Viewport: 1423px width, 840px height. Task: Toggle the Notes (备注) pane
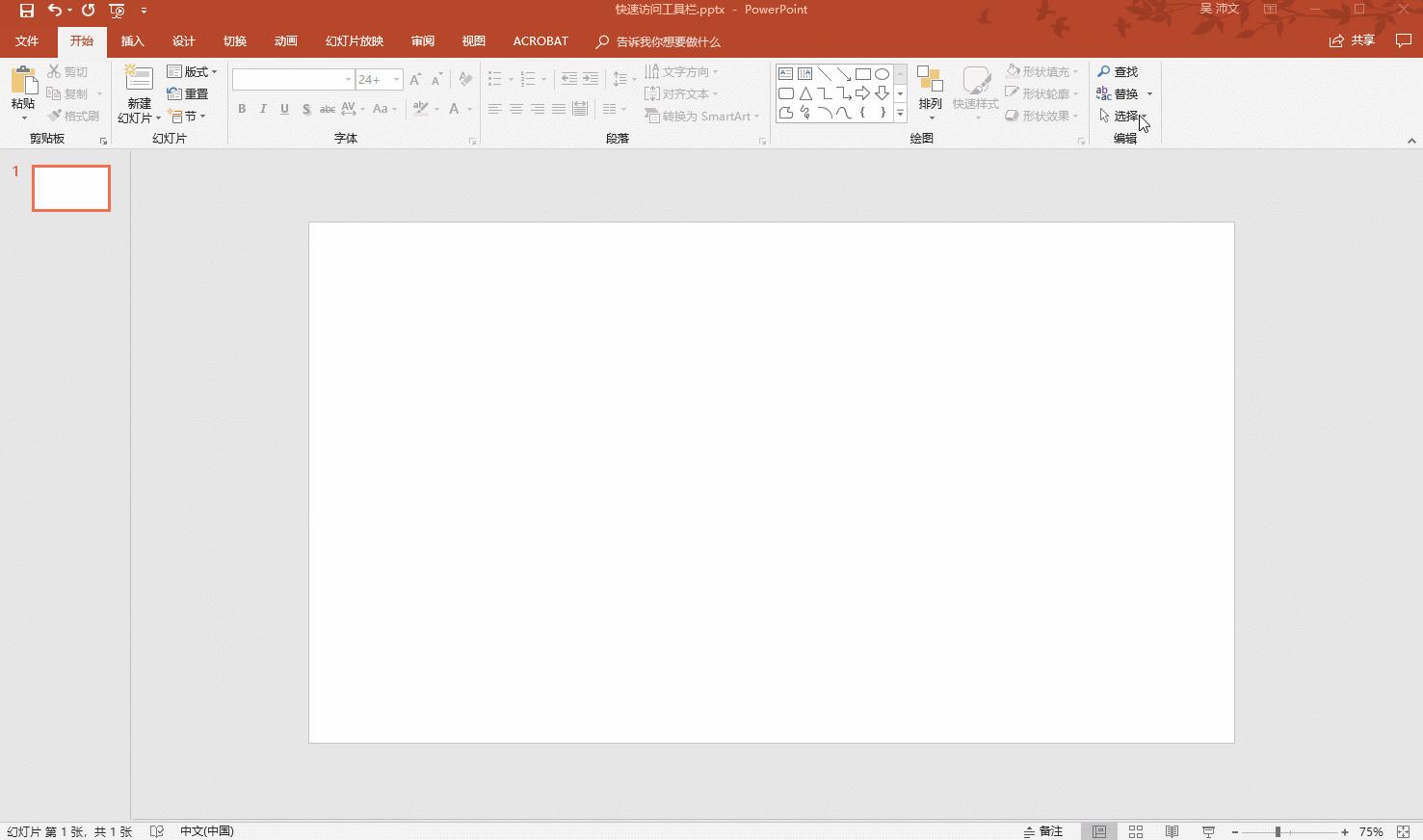[x=1043, y=831]
